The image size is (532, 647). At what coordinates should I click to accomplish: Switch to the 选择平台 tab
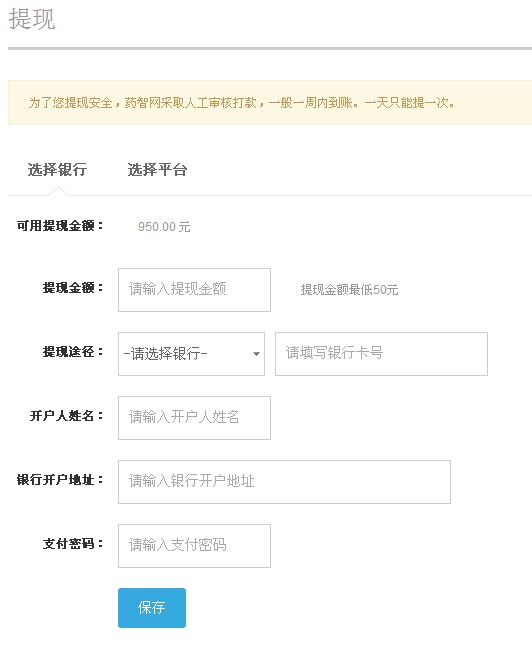tap(157, 170)
